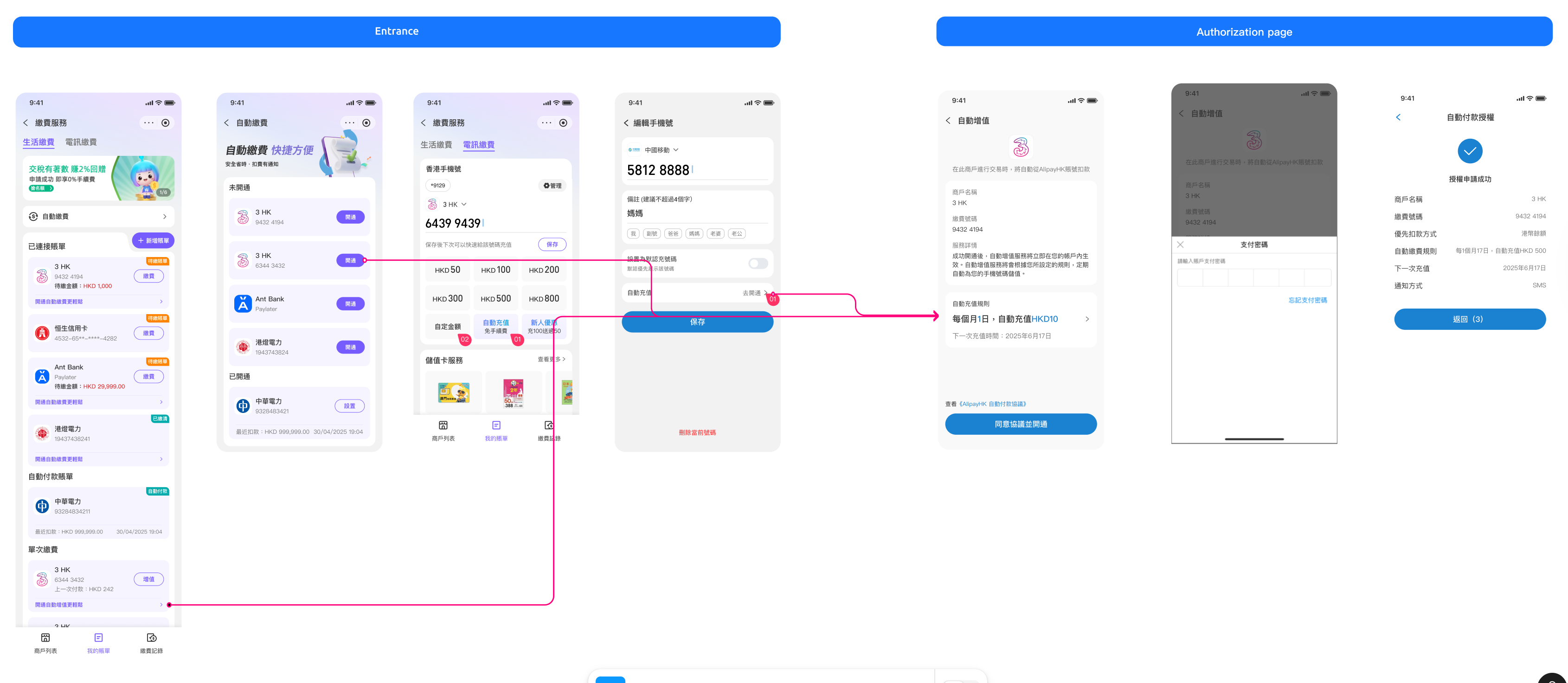Open 我的賬單 tab below the 單次繳費 list
Image resolution: width=1568 pixels, height=683 pixels.
pos(99,644)
